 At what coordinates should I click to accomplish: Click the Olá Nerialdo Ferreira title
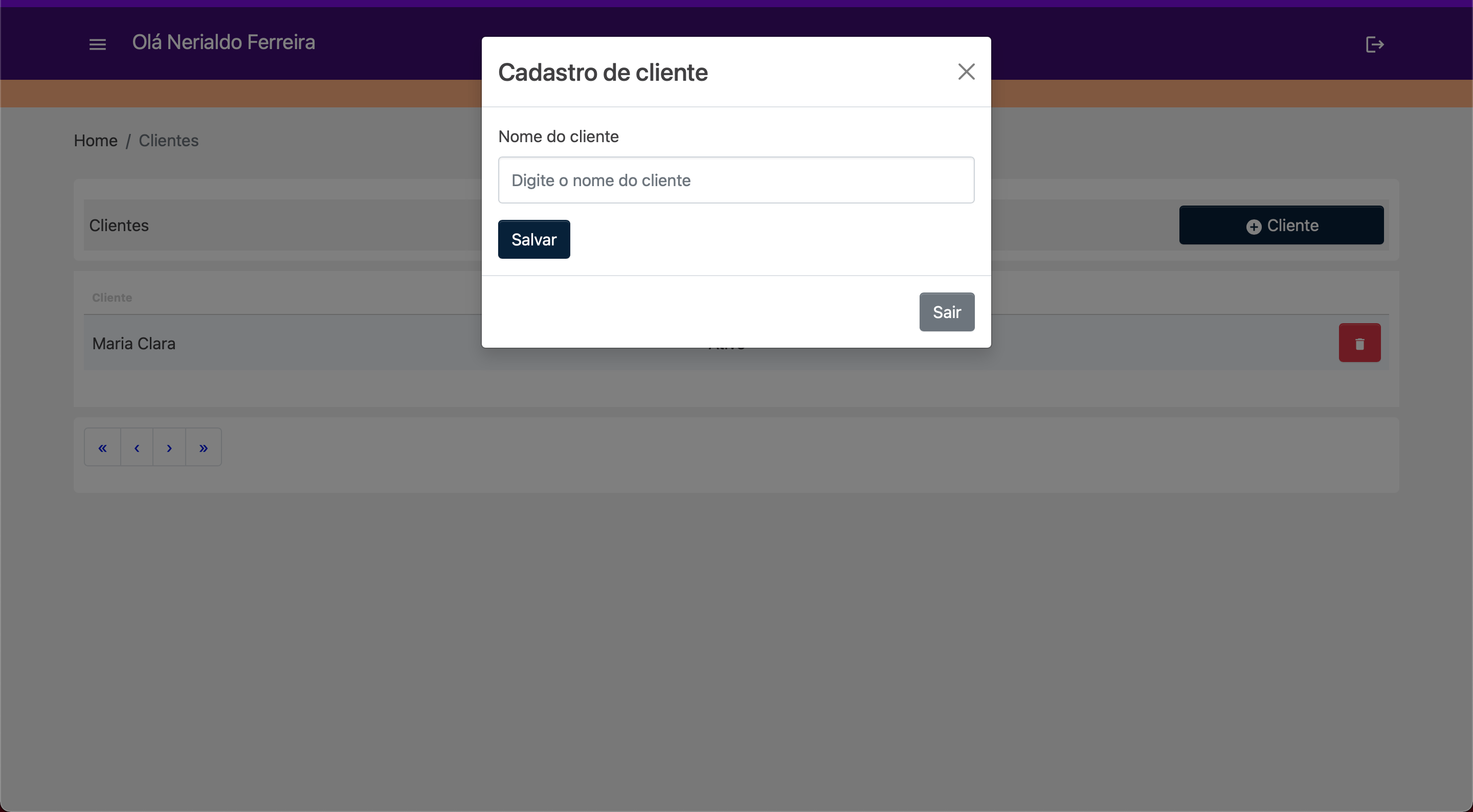click(224, 42)
